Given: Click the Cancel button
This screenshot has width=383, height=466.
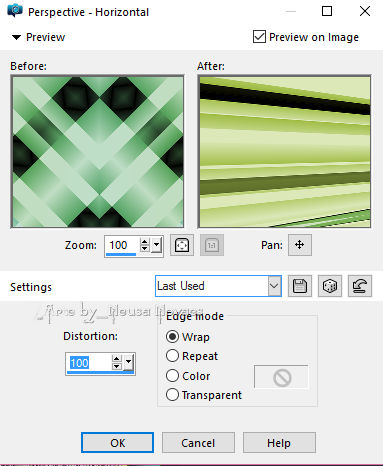Looking at the screenshot, I should click(198, 443).
